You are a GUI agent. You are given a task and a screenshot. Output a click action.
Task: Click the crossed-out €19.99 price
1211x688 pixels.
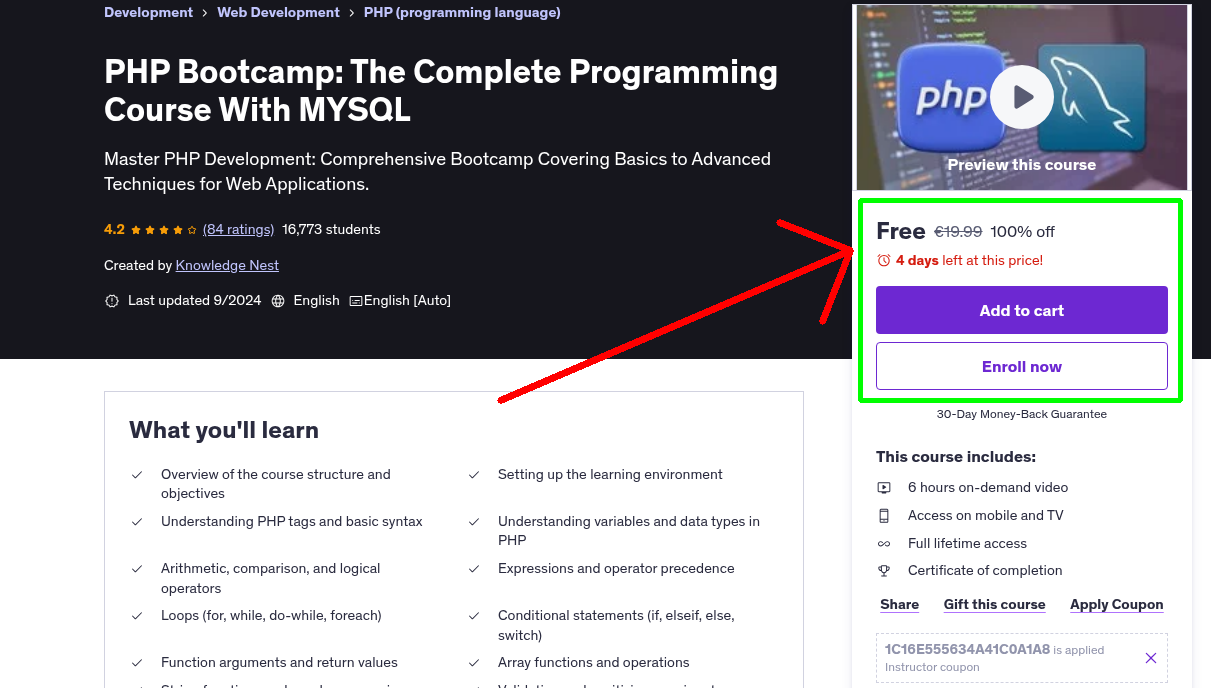958,232
